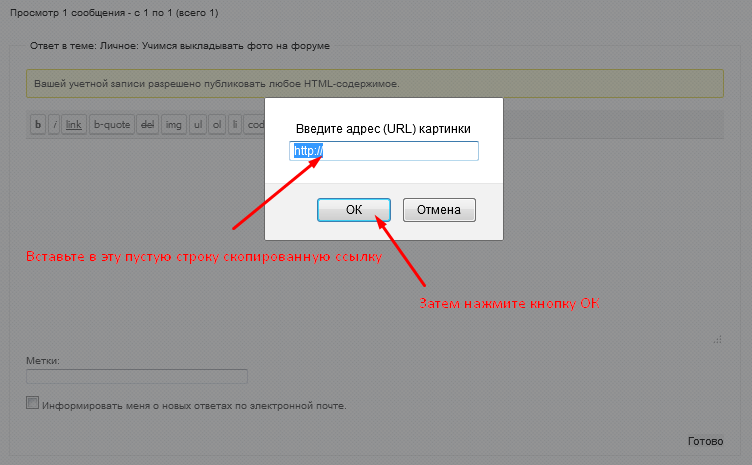Click the 'Ответ в теме' topic heading
This screenshot has width=752, height=465.
(180, 46)
